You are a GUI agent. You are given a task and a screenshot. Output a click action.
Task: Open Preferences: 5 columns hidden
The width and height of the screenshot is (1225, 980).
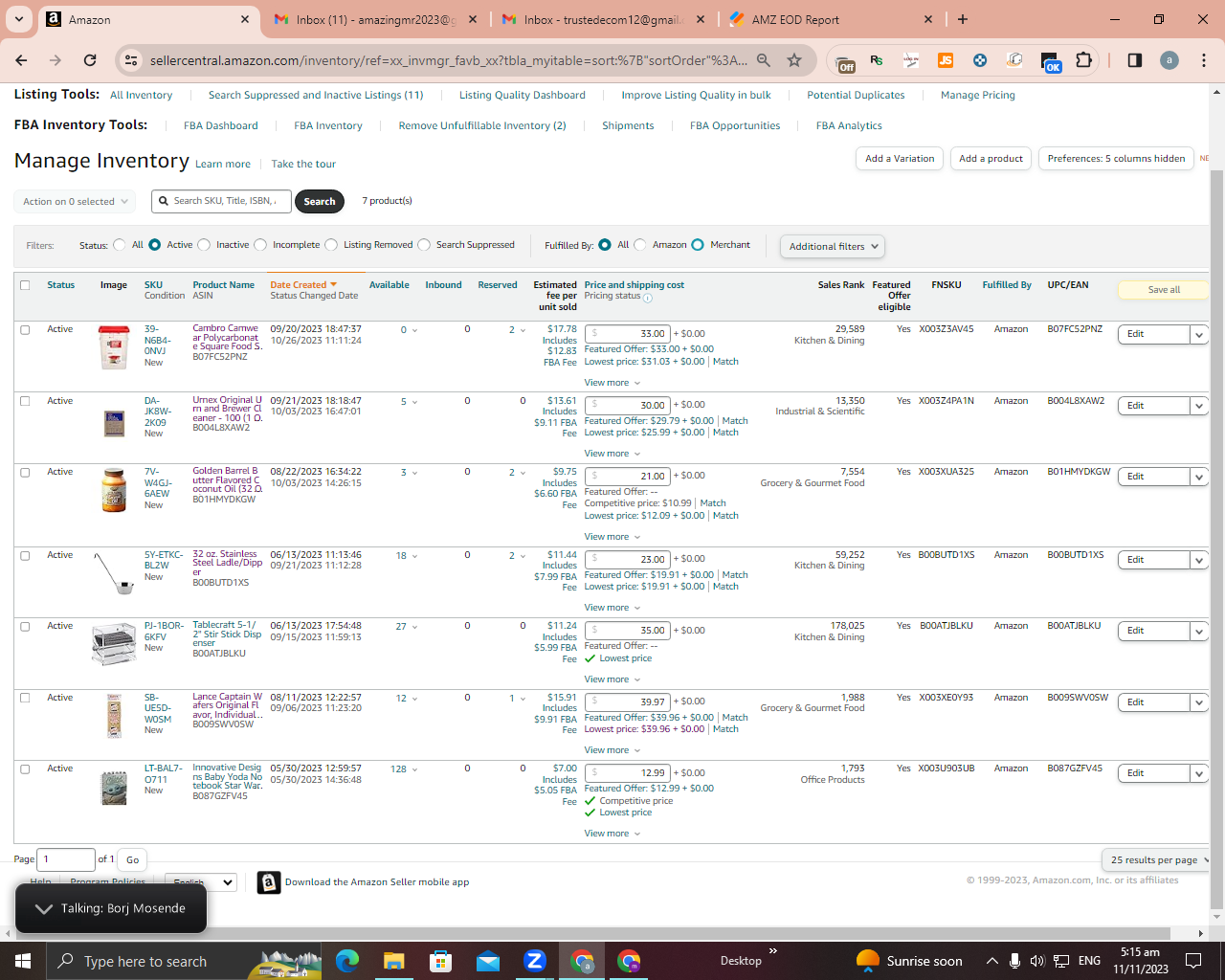tap(1116, 159)
